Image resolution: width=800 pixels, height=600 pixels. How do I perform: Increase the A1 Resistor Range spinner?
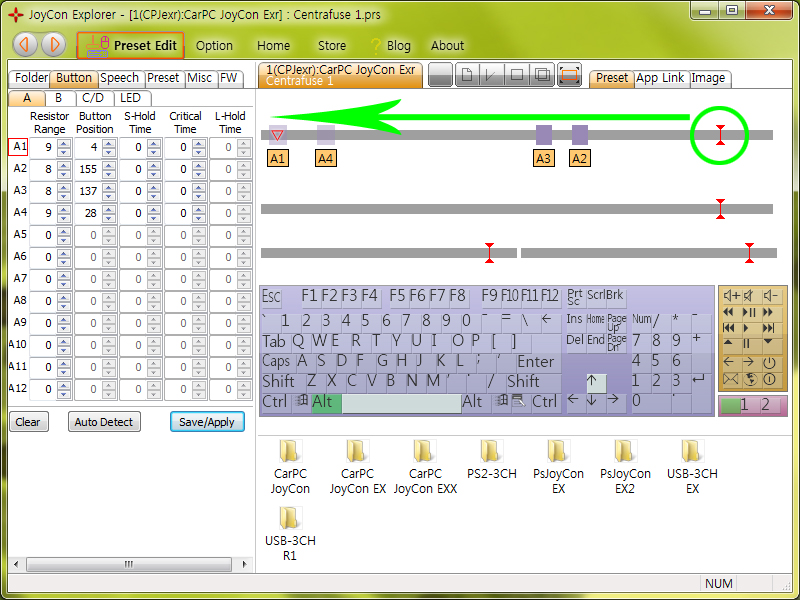coord(64,143)
